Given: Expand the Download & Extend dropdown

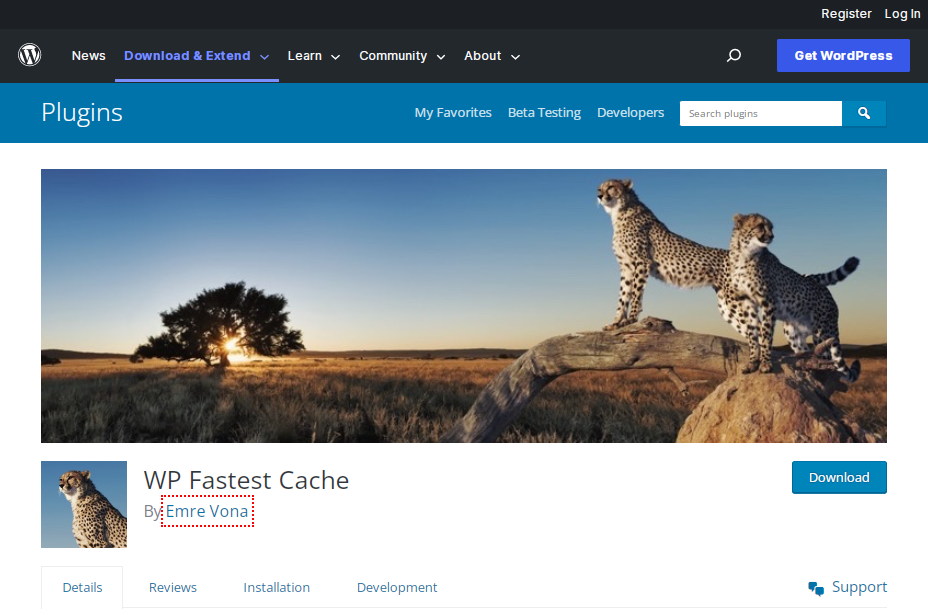Looking at the screenshot, I should [x=196, y=55].
